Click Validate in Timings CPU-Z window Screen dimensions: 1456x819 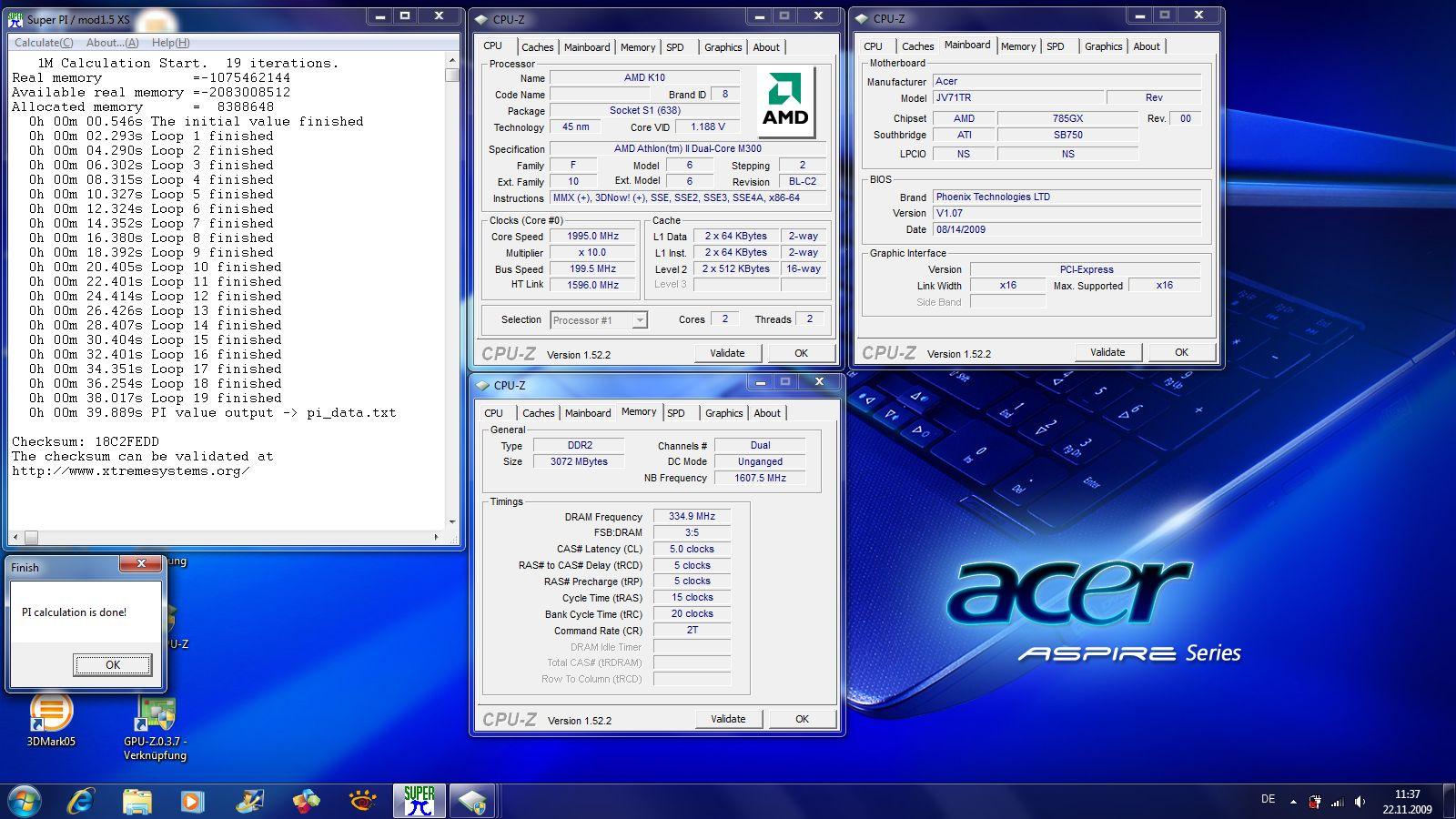pos(728,719)
